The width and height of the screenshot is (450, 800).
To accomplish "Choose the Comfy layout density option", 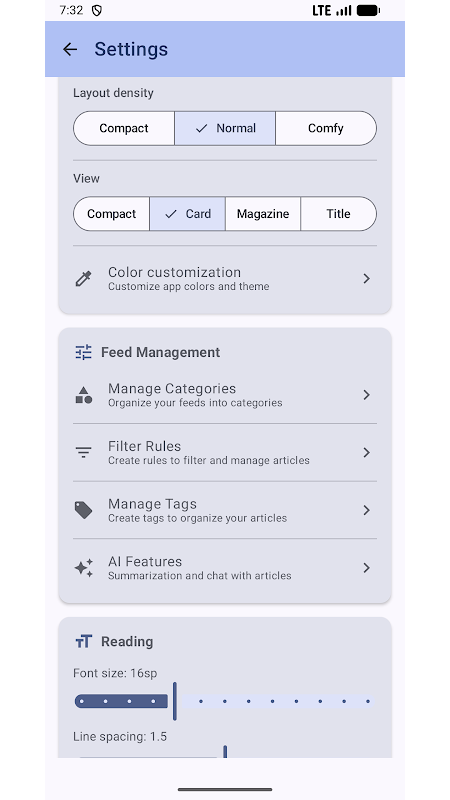I will (326, 128).
